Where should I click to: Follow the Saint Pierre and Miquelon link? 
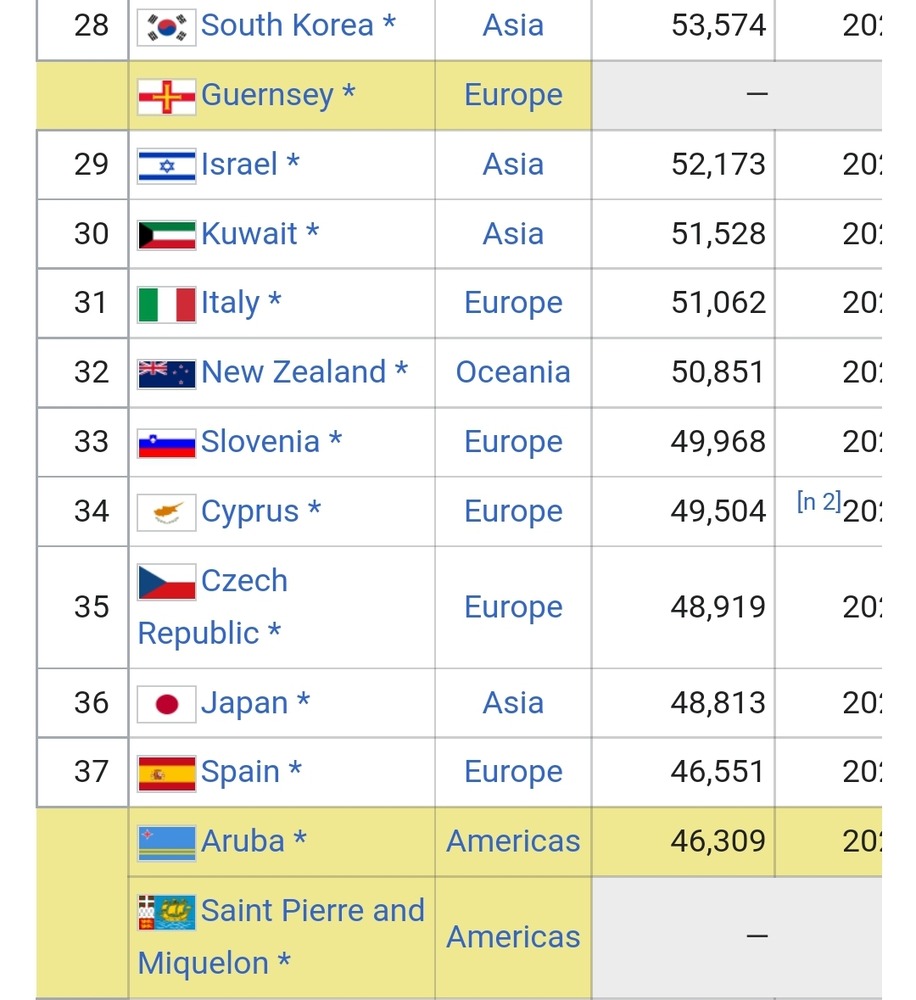point(312,911)
